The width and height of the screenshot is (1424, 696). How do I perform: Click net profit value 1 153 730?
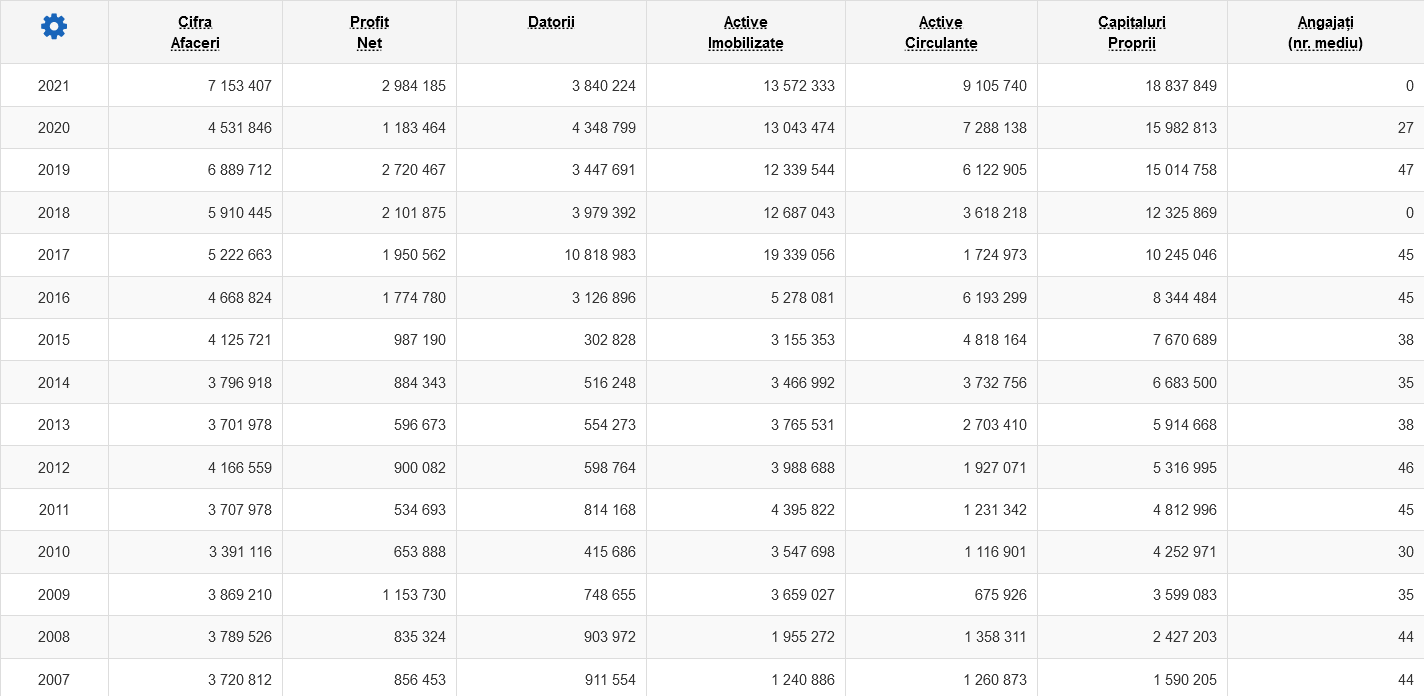pos(414,595)
